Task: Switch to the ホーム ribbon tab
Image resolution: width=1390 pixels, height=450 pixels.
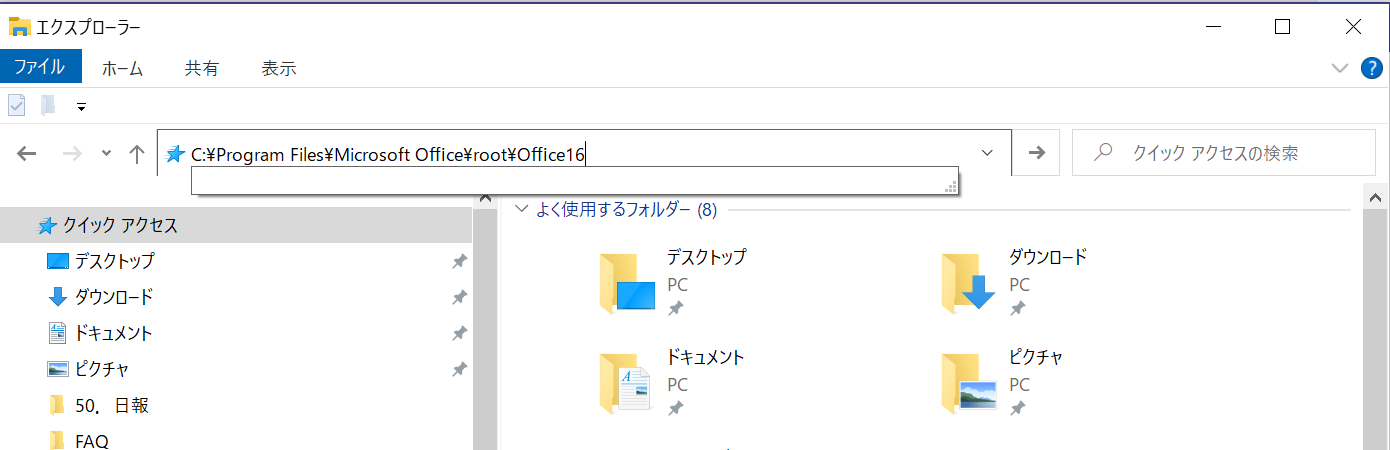Action: pyautogui.click(x=122, y=68)
